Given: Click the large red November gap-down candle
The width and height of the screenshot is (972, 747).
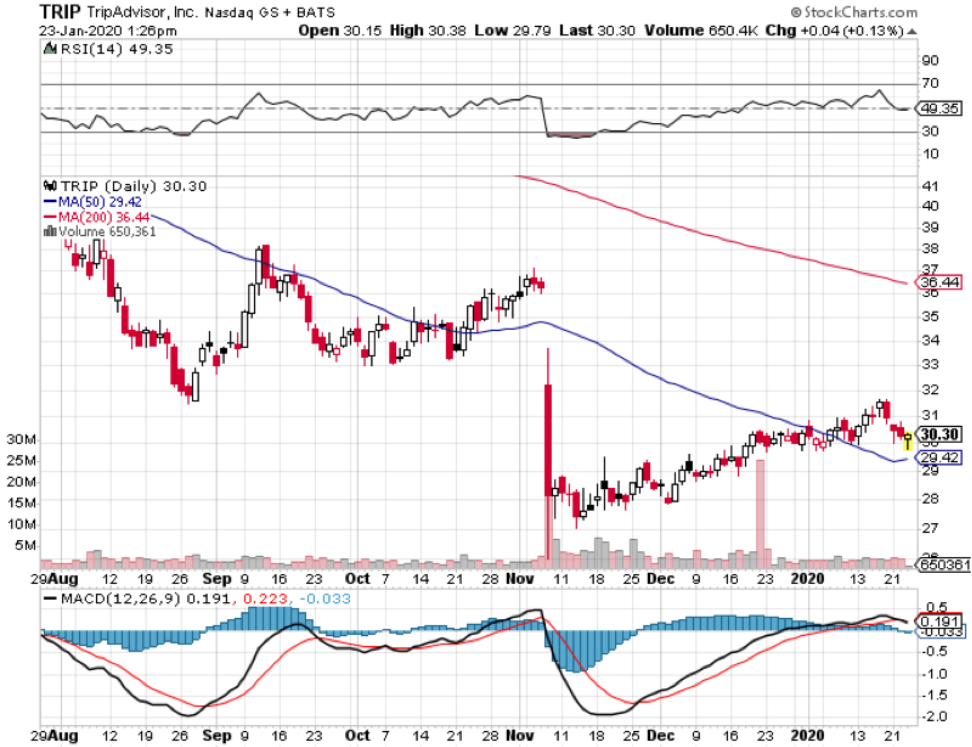Looking at the screenshot, I should coord(548,438).
